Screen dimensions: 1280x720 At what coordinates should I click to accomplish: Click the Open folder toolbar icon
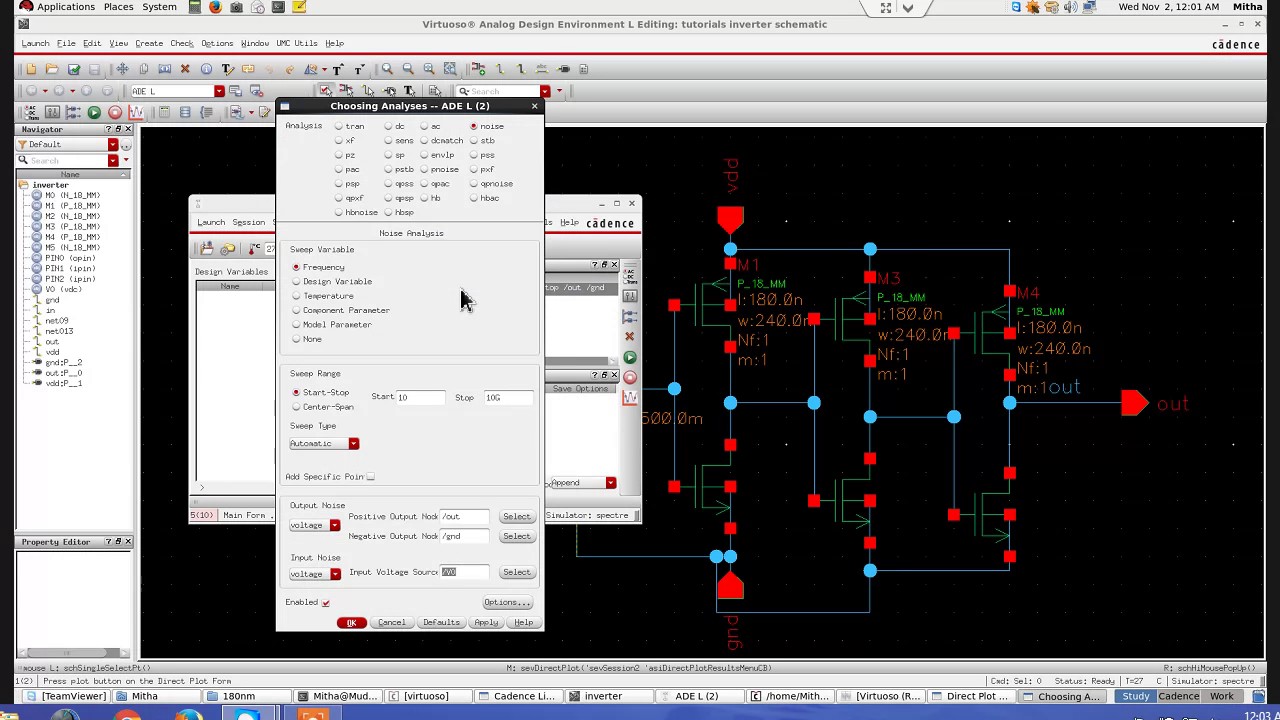pyautogui.click(x=52, y=69)
